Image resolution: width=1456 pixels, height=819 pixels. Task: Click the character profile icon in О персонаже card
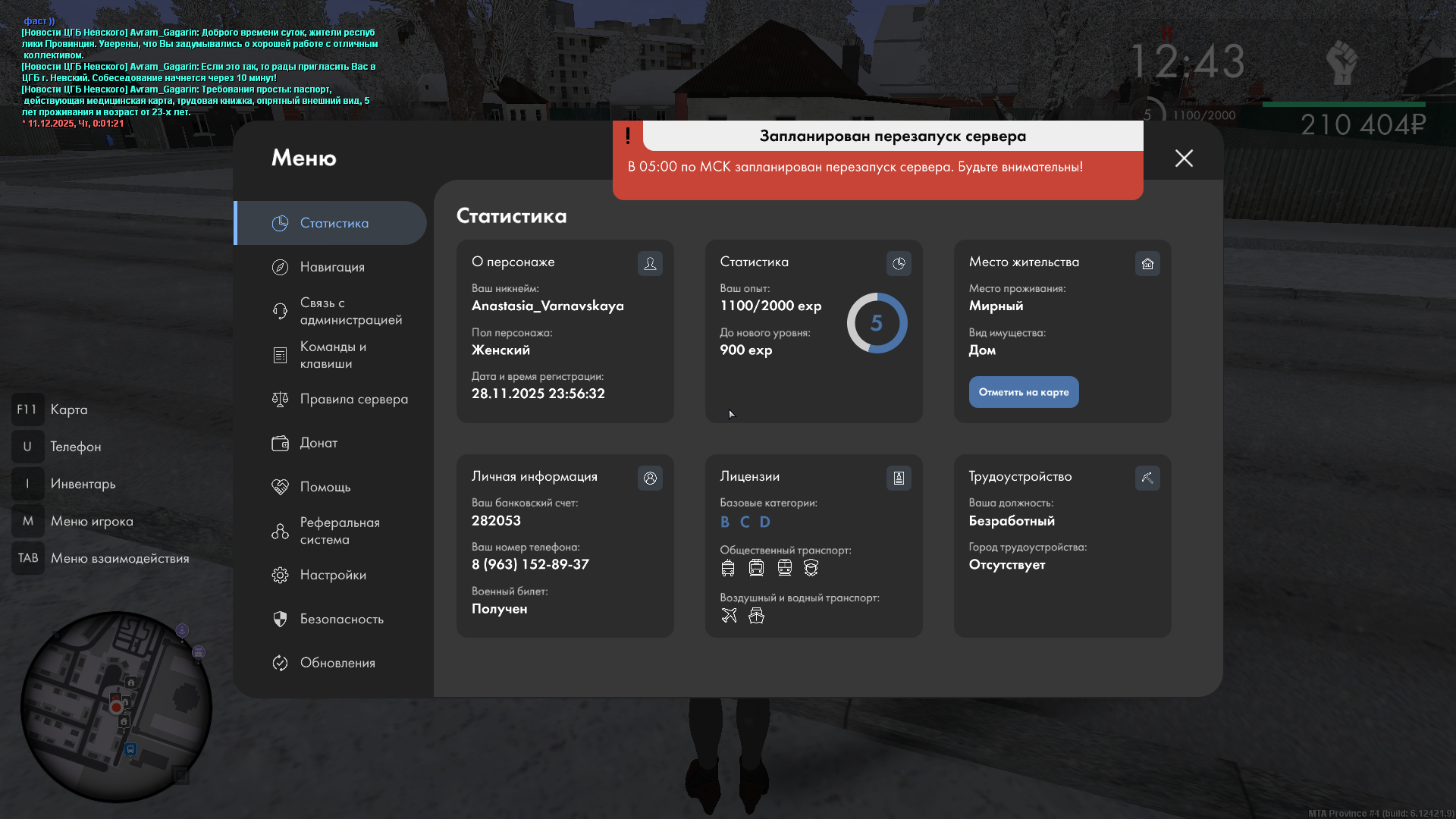650,263
